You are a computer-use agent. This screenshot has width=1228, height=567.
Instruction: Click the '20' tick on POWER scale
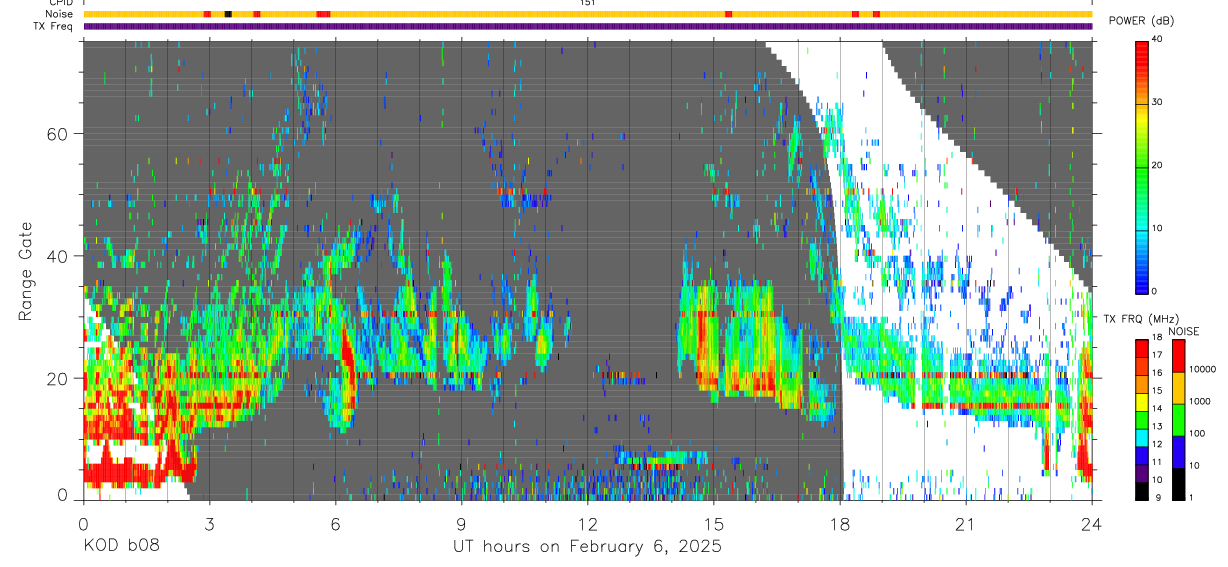pyautogui.click(x=1157, y=165)
